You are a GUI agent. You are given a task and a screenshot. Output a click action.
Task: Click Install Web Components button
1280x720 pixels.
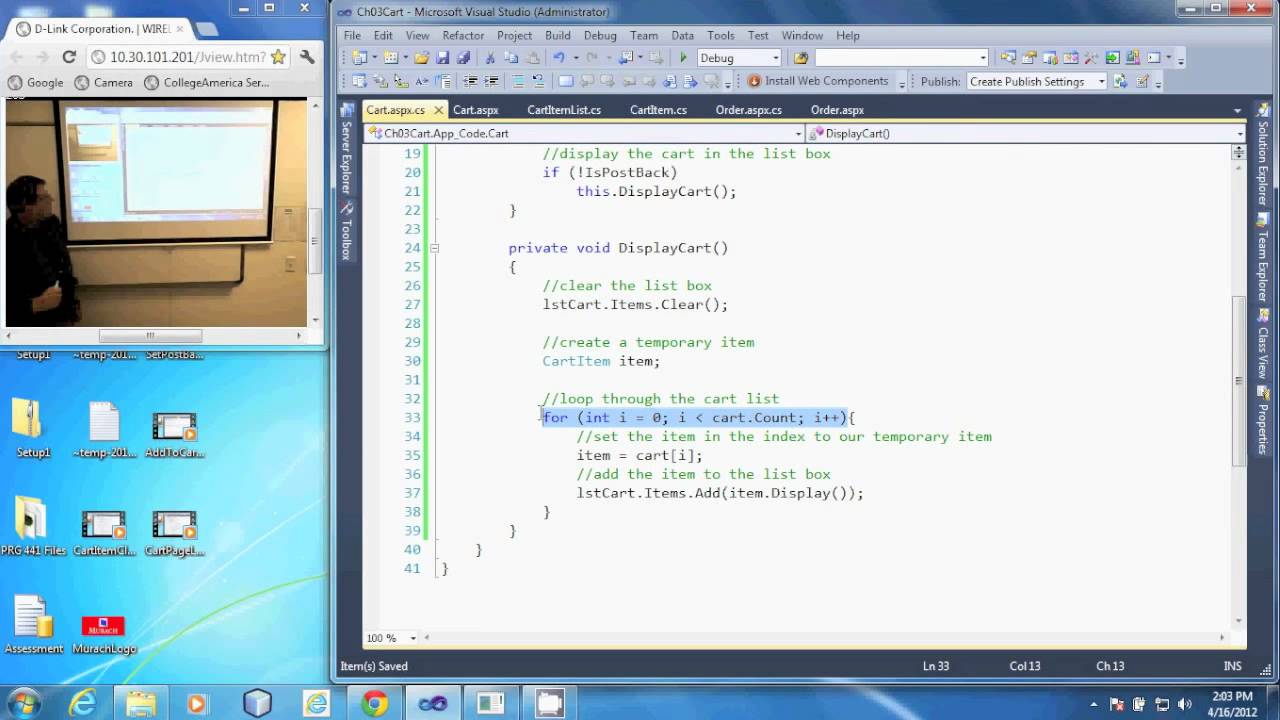(x=818, y=81)
